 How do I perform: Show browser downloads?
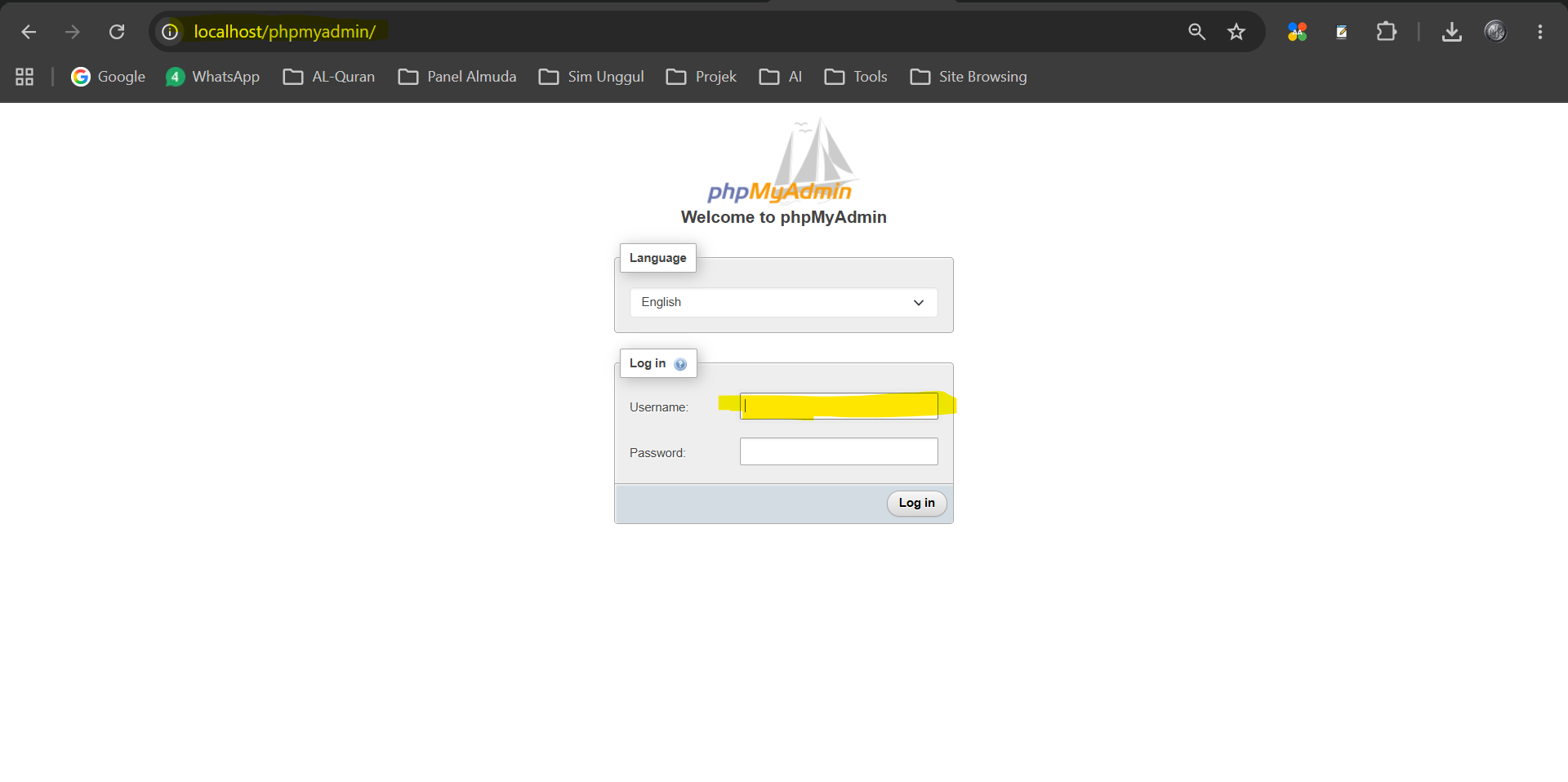pyautogui.click(x=1451, y=32)
